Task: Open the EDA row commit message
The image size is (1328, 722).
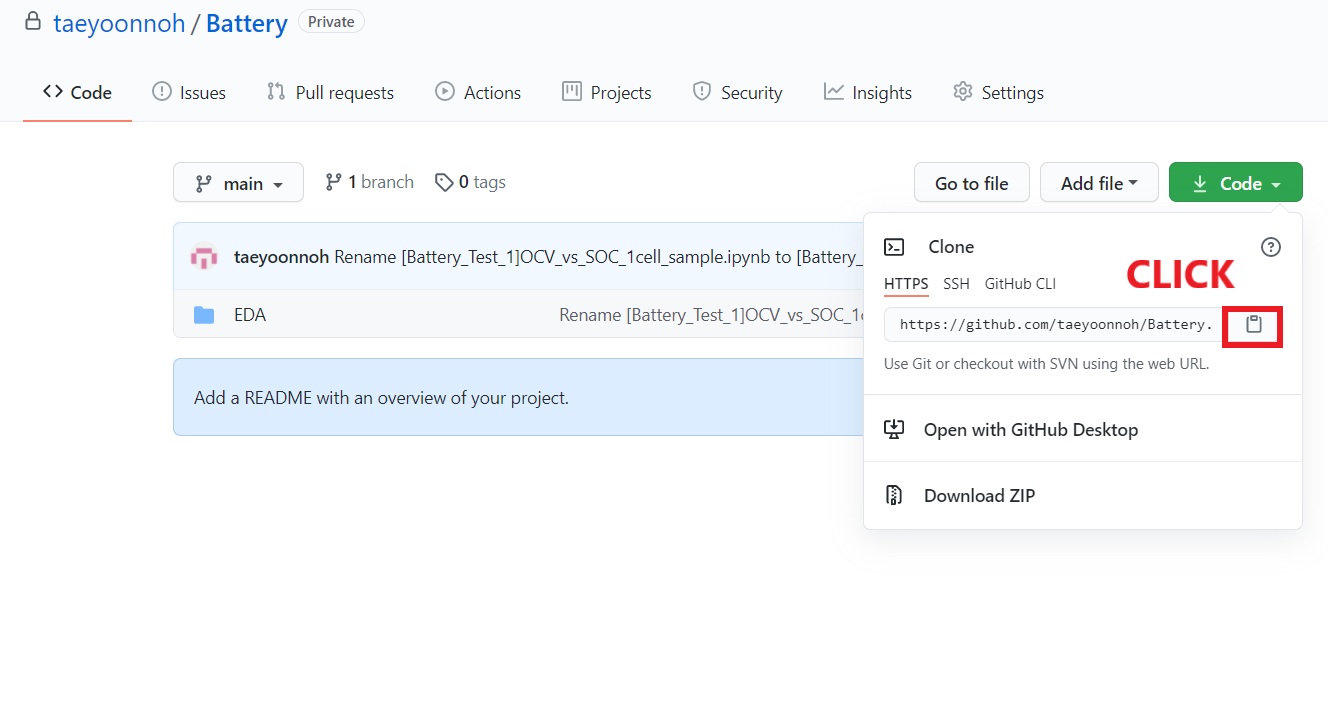Action: 711,315
